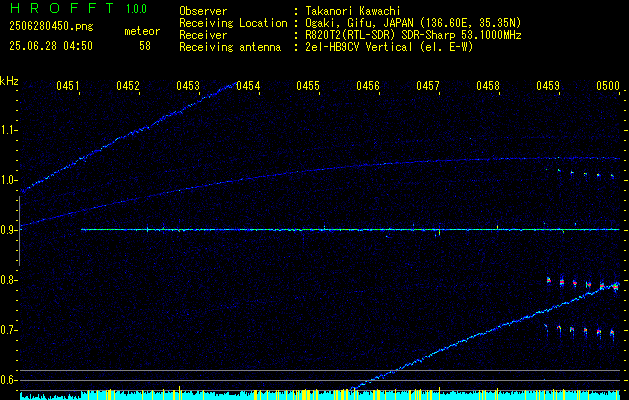Click the 0.6 kHz axis label

8,380
